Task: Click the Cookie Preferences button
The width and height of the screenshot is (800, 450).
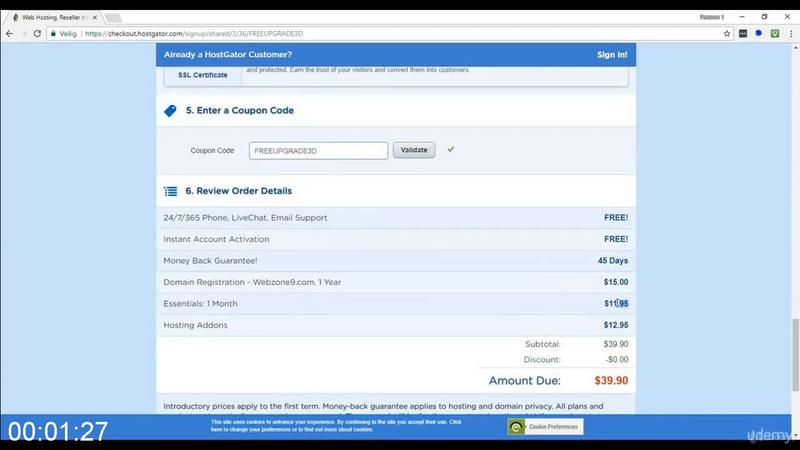Action: coord(545,427)
